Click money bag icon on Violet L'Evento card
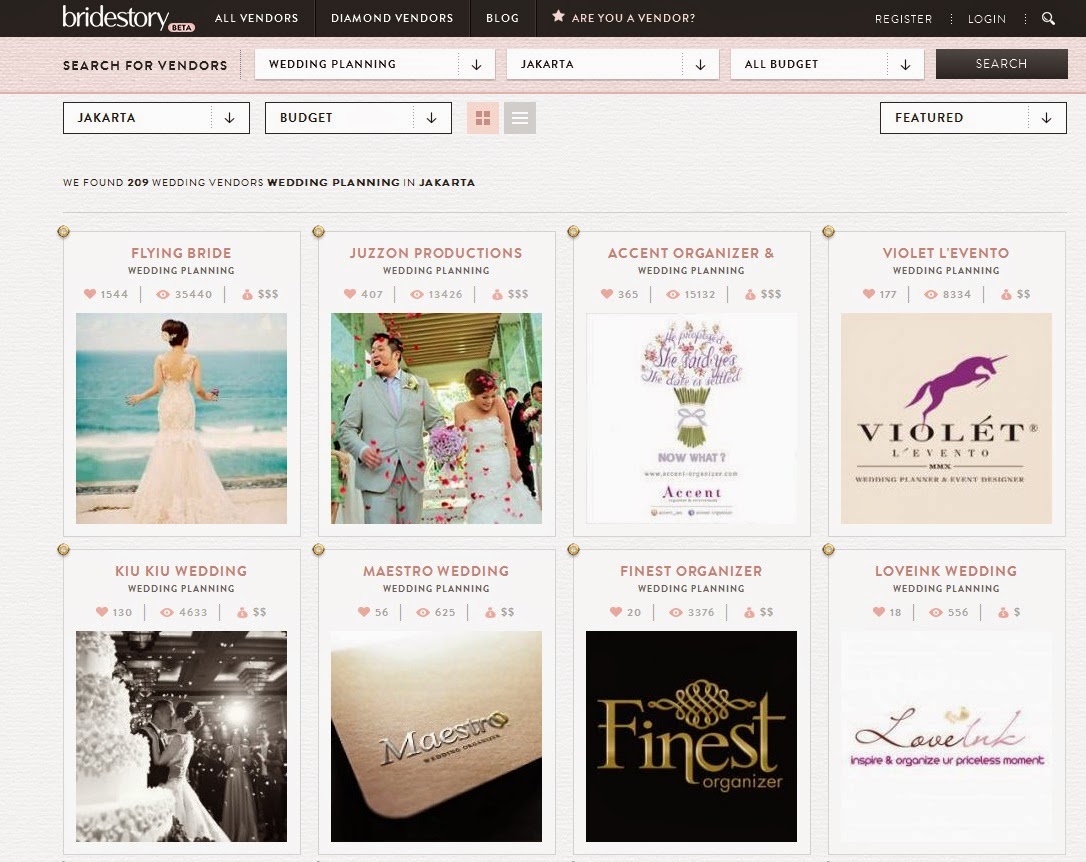1086x862 pixels. point(1006,294)
